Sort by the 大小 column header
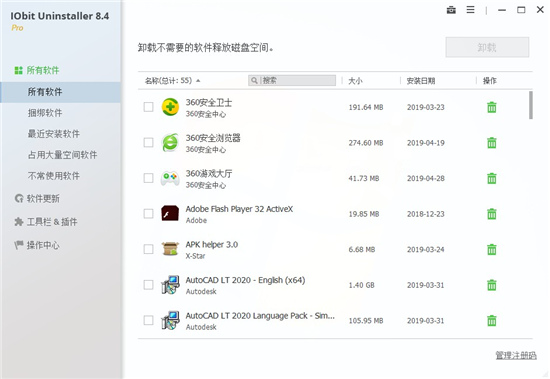The width and height of the screenshot is (550, 379). [x=355, y=81]
